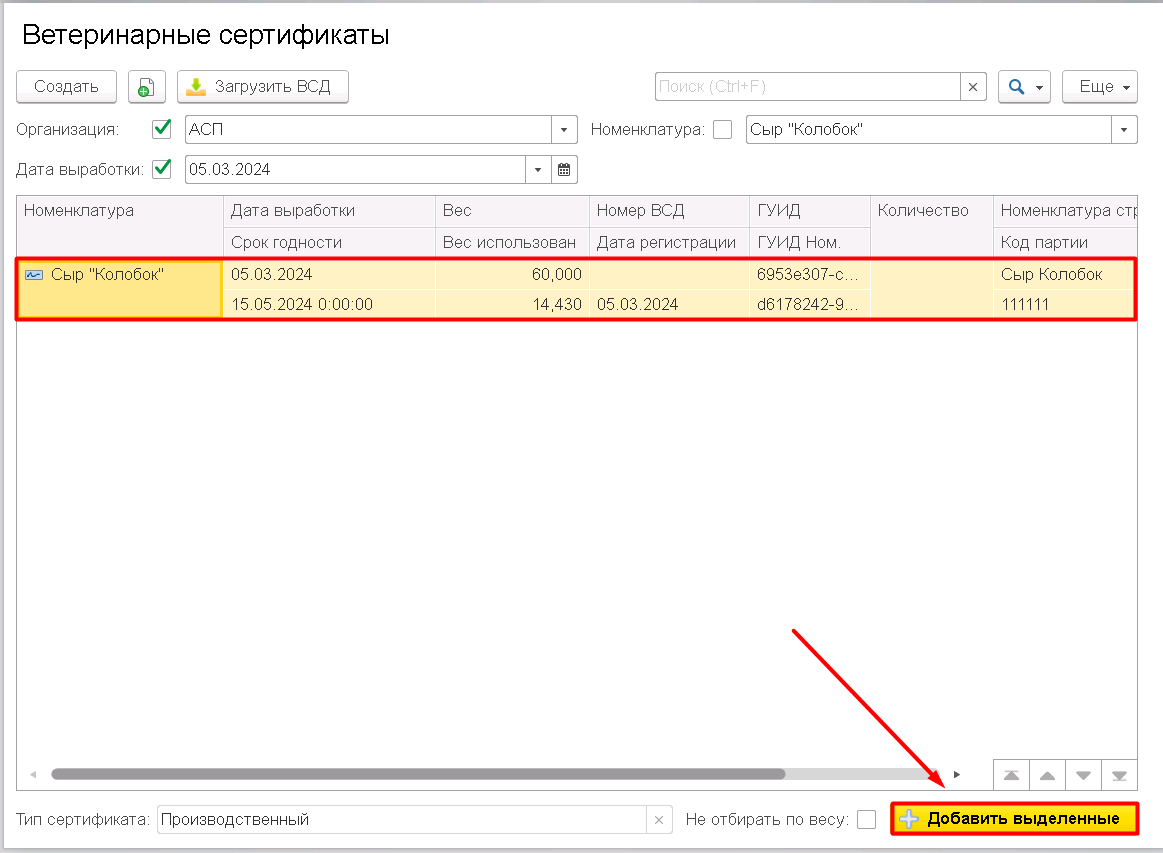Click the ГУИД cell 6953e307-c…
The width and height of the screenshot is (1163, 853).
(x=810, y=274)
